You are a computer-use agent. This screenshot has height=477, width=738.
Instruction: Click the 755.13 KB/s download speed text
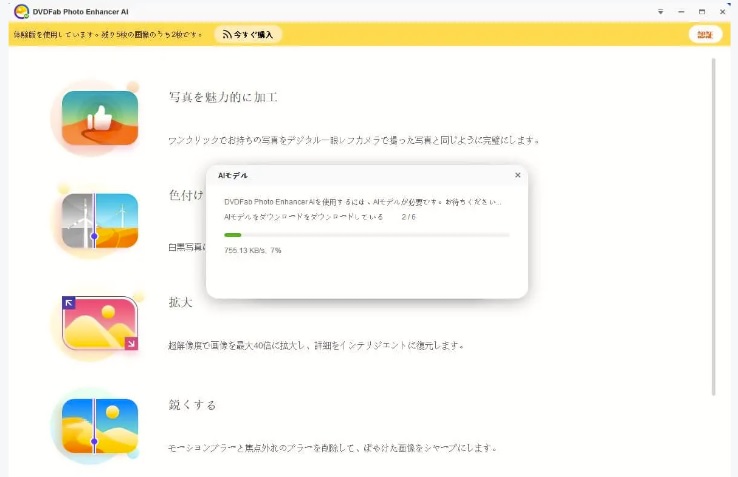click(x=252, y=250)
